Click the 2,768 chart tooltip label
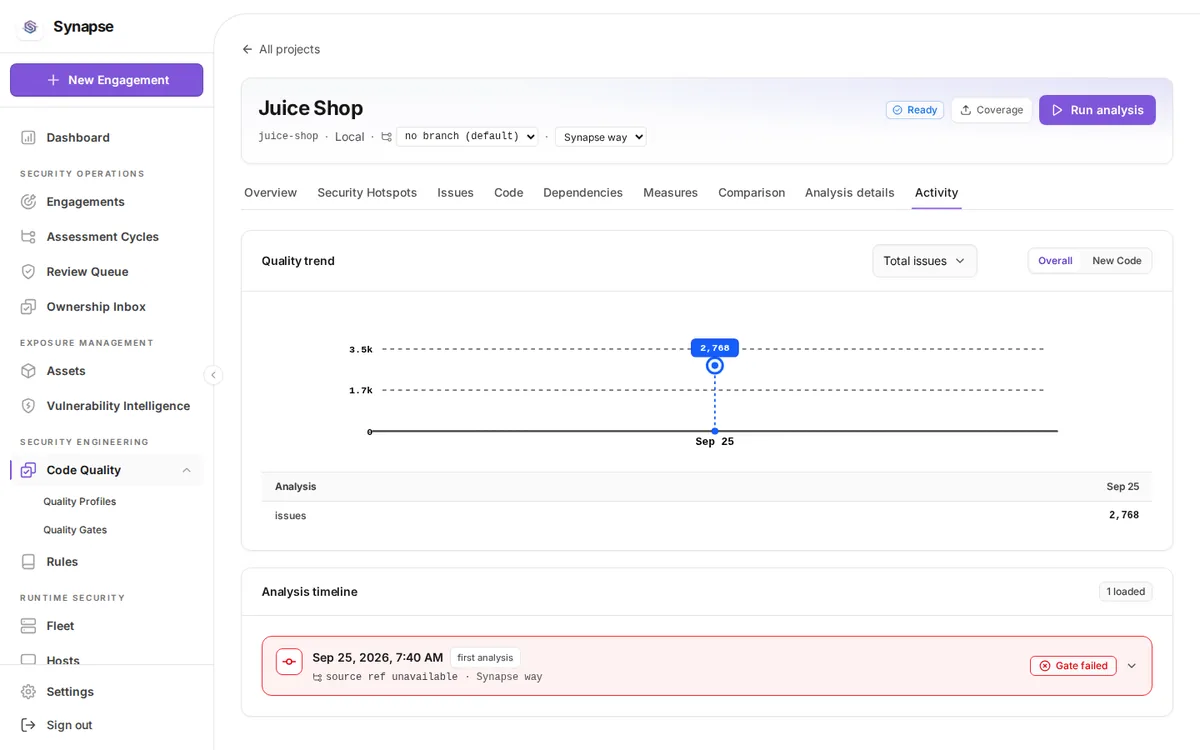This screenshot has height=750, width=1200. pos(715,348)
